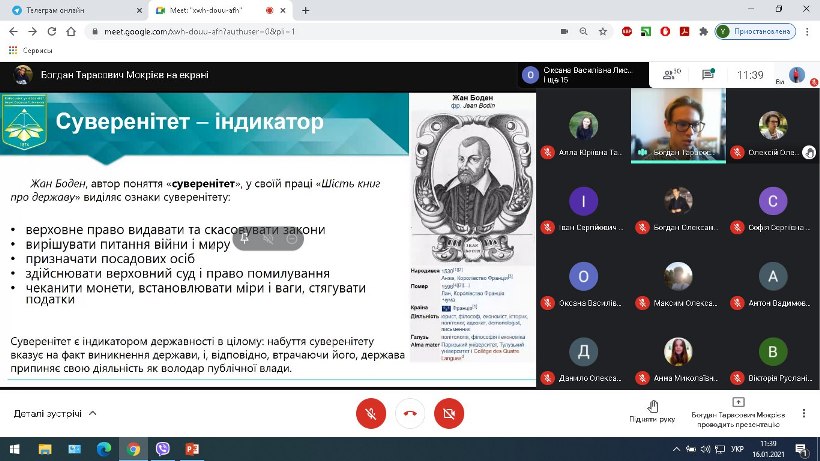
Task: Pin the presentation using the pin icon overlay
Action: click(x=244, y=239)
